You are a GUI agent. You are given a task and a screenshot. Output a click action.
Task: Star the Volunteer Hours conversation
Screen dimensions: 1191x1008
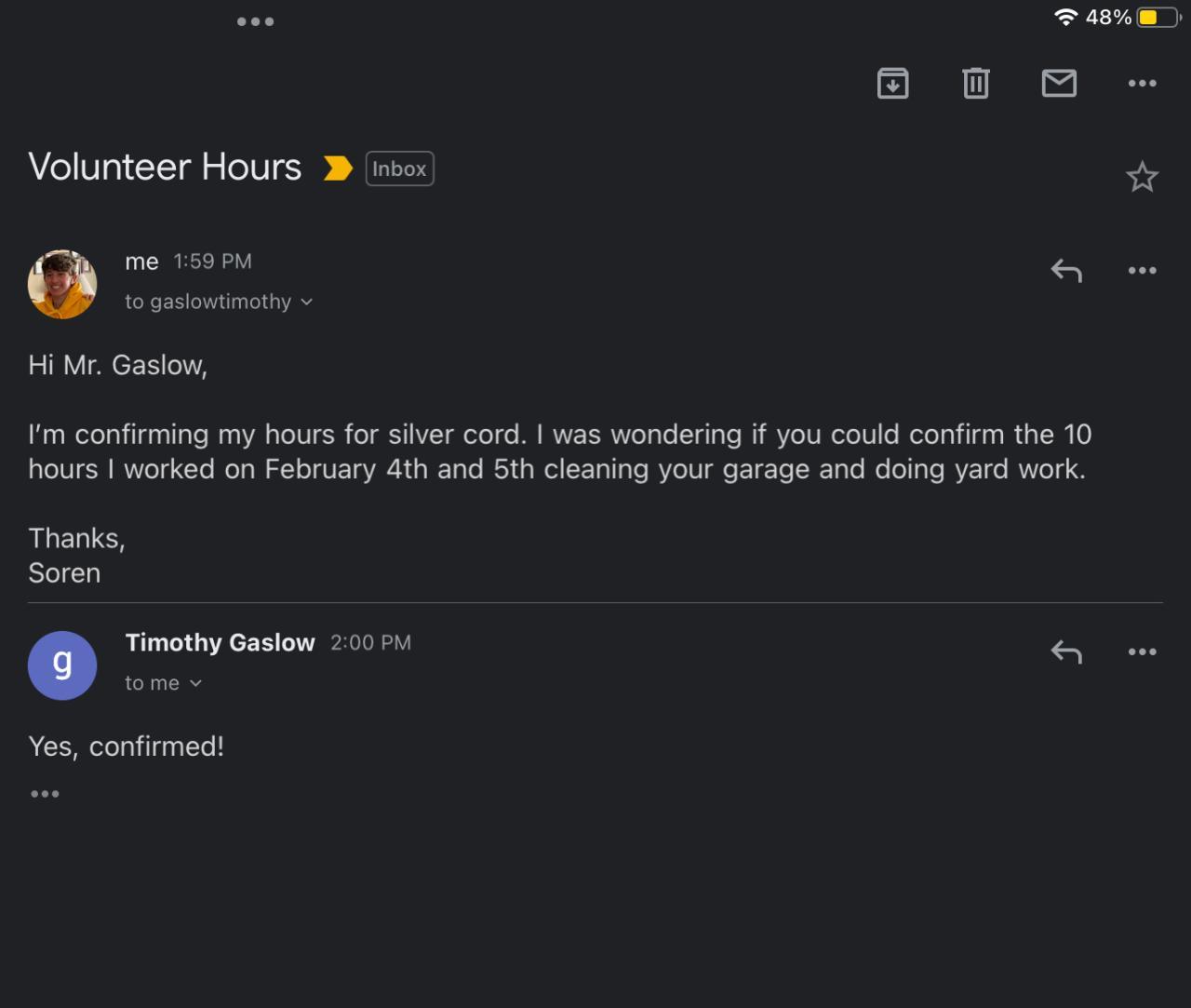[1142, 177]
